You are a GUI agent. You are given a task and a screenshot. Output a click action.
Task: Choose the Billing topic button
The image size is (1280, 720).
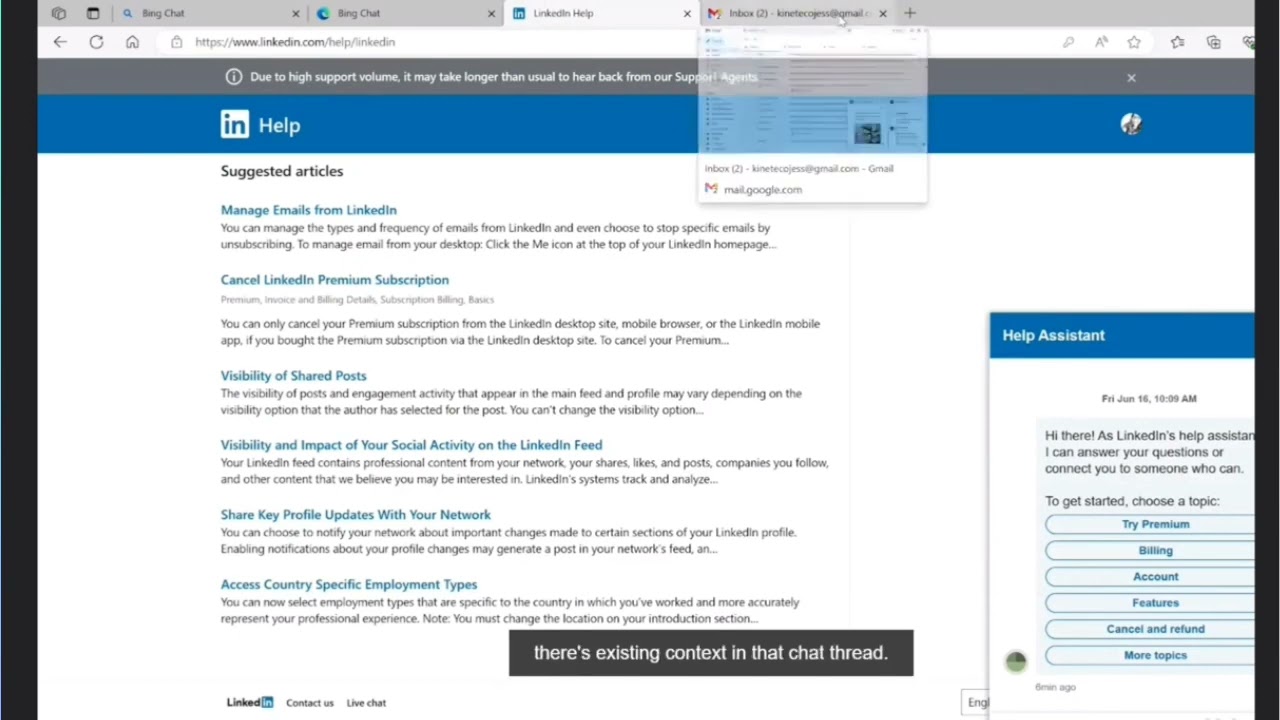pos(1150,551)
